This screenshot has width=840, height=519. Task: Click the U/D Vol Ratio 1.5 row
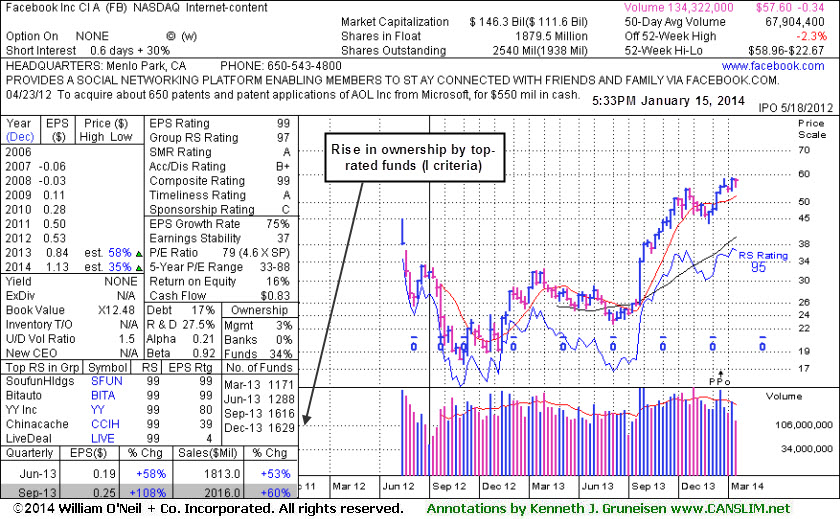click(70, 339)
